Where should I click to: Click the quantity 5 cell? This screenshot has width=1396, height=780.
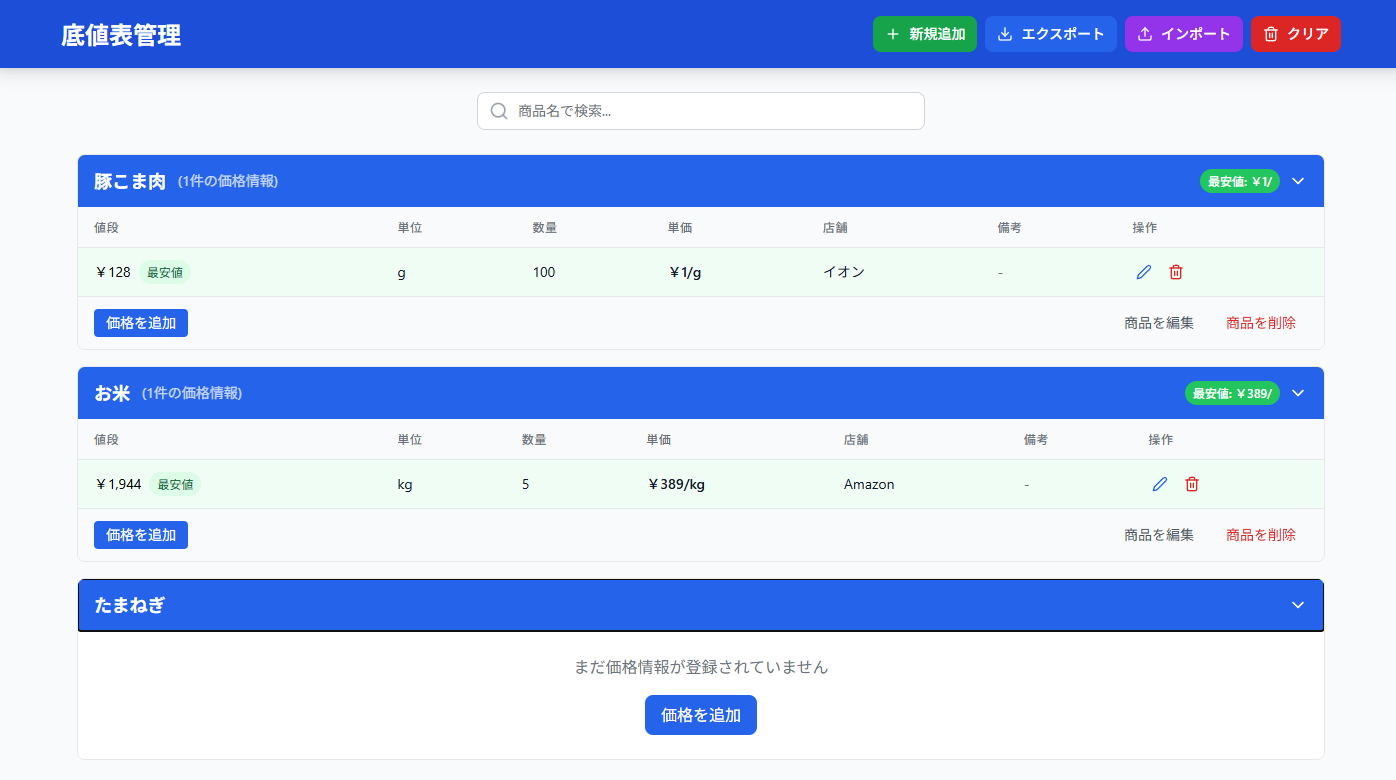point(526,484)
